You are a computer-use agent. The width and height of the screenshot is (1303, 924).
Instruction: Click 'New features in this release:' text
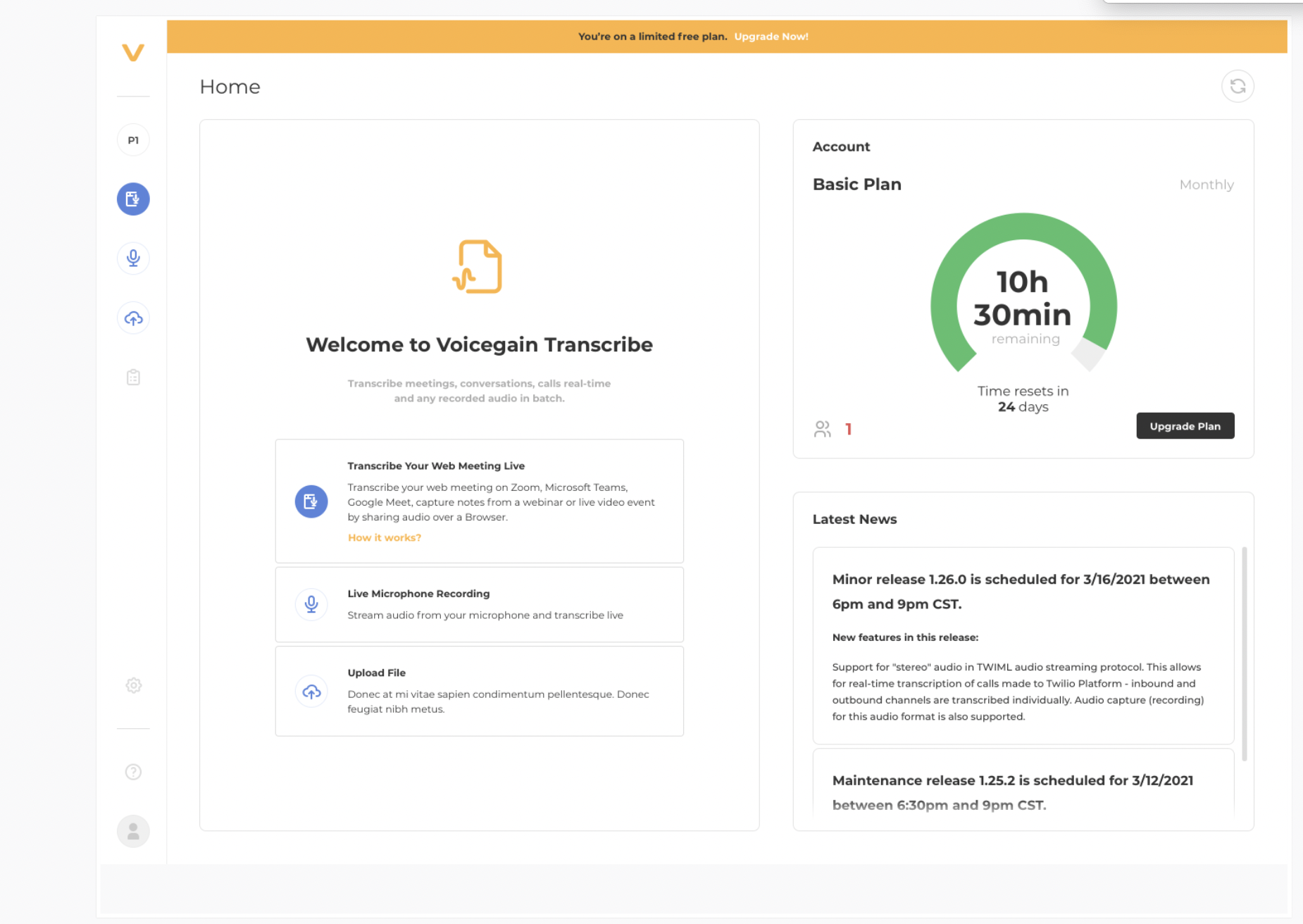pyautogui.click(x=905, y=637)
